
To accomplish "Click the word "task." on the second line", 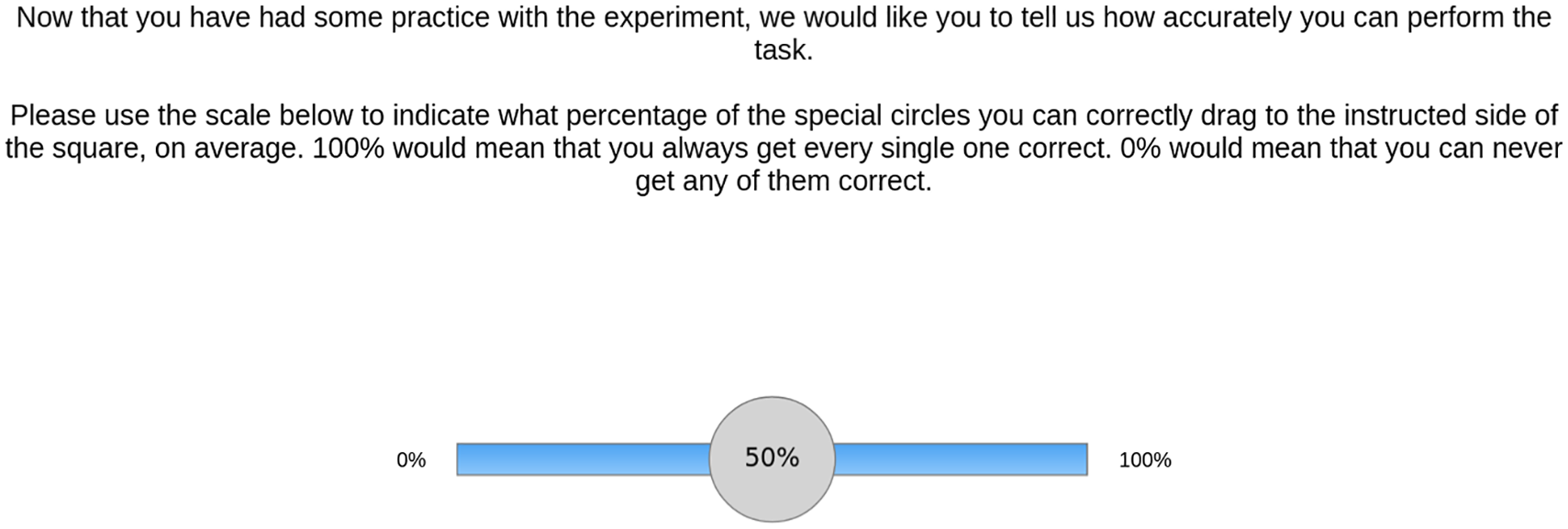I will [784, 50].
